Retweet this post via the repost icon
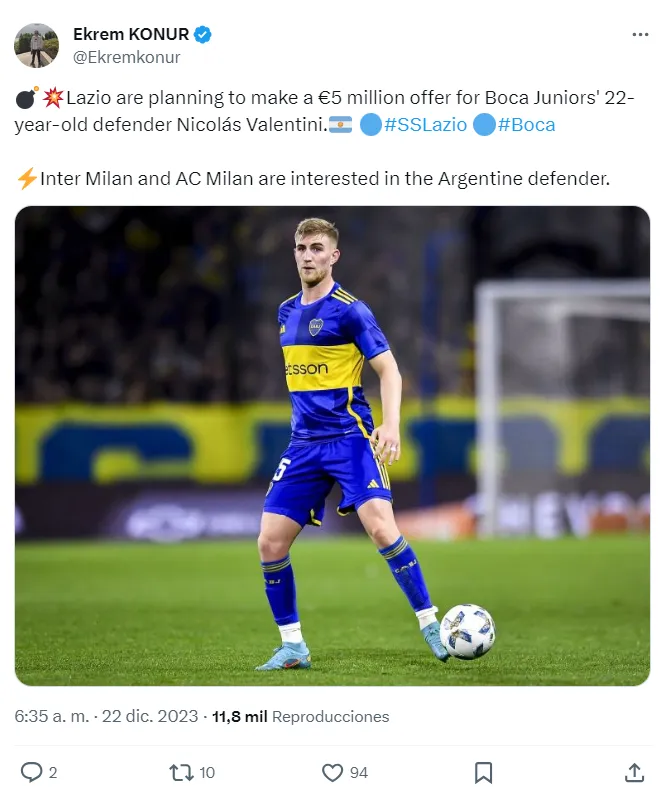 click(x=181, y=772)
